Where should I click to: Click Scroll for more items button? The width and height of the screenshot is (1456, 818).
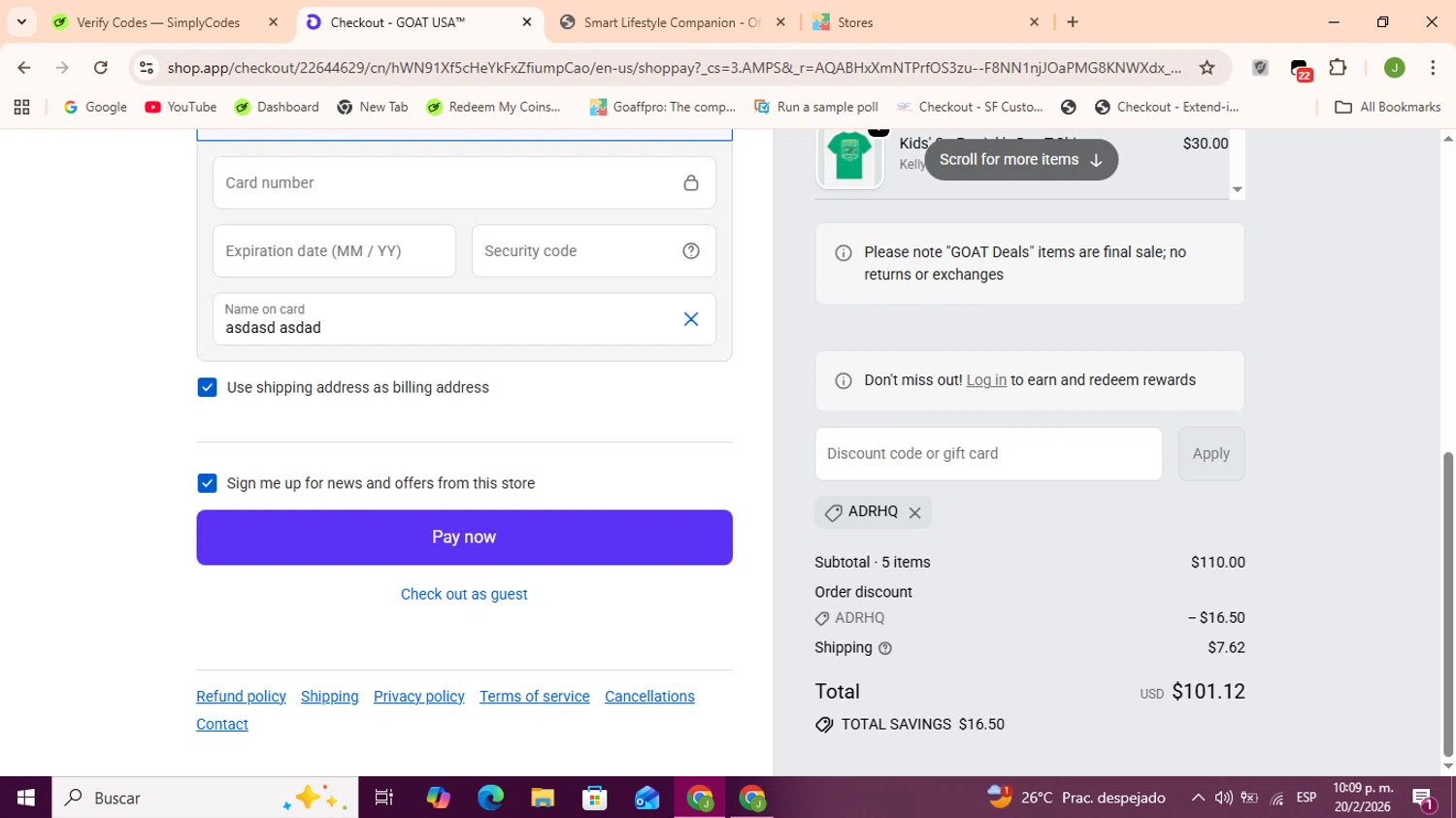[1021, 160]
